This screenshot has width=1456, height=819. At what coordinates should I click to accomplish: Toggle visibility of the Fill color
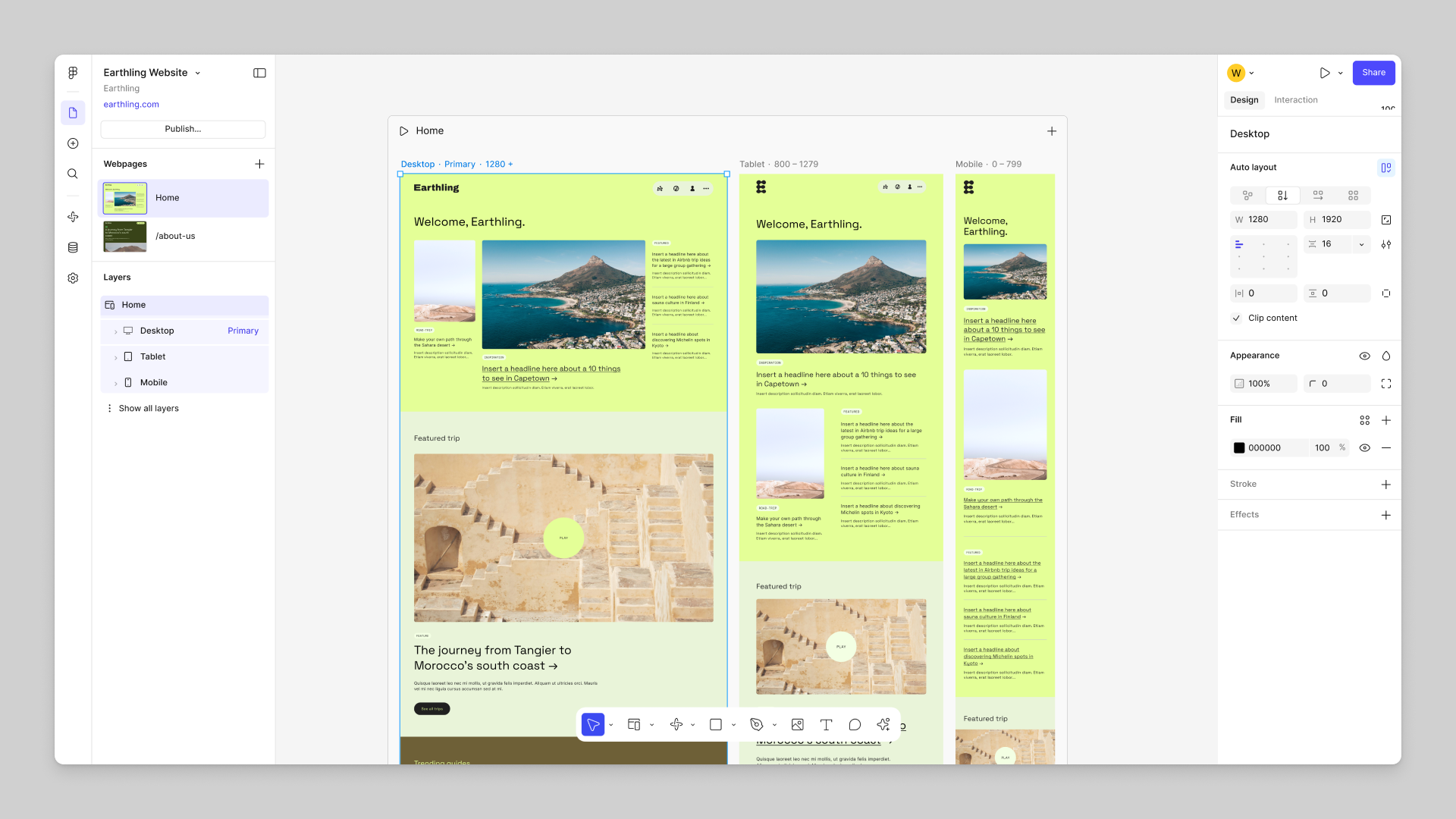[x=1364, y=447]
